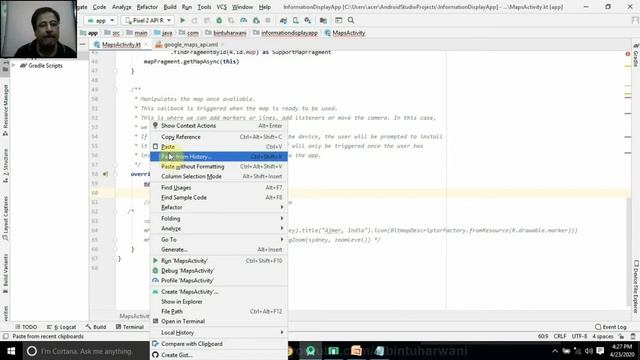Open the Event Log button
This screenshot has height=360, width=640.
[x=611, y=327]
